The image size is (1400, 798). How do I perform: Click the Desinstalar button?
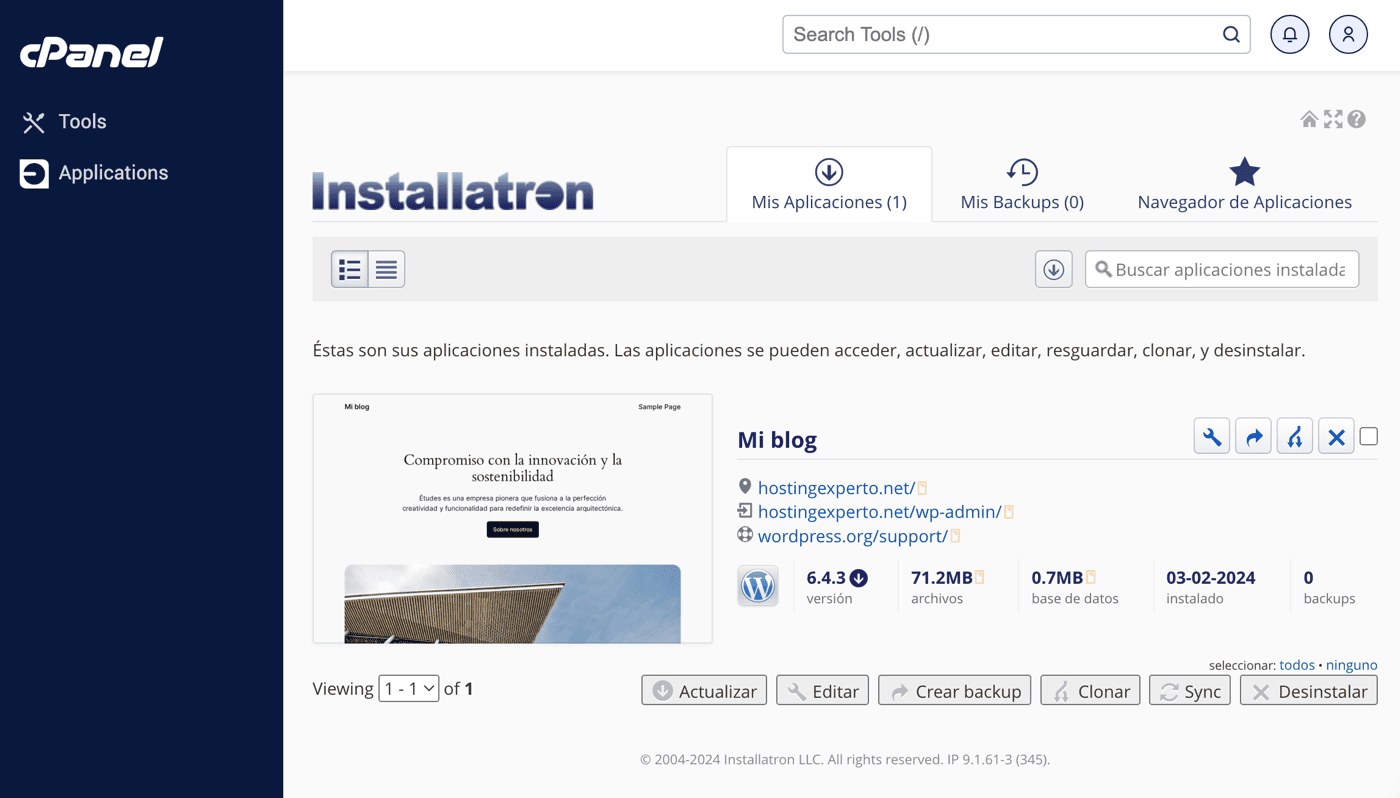pyautogui.click(x=1309, y=691)
